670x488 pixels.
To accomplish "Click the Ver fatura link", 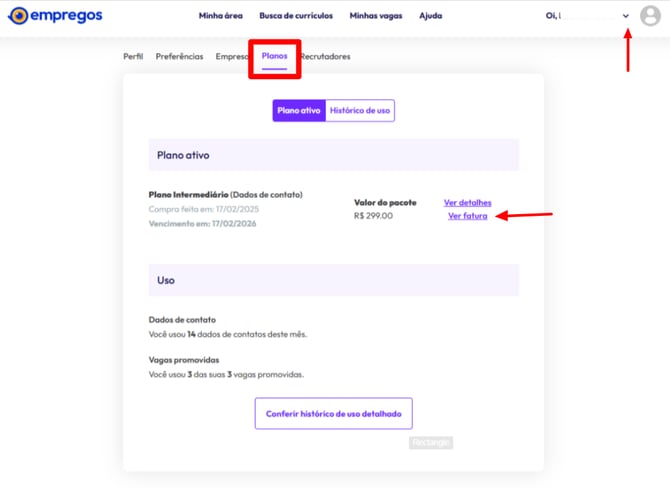I will point(467,216).
